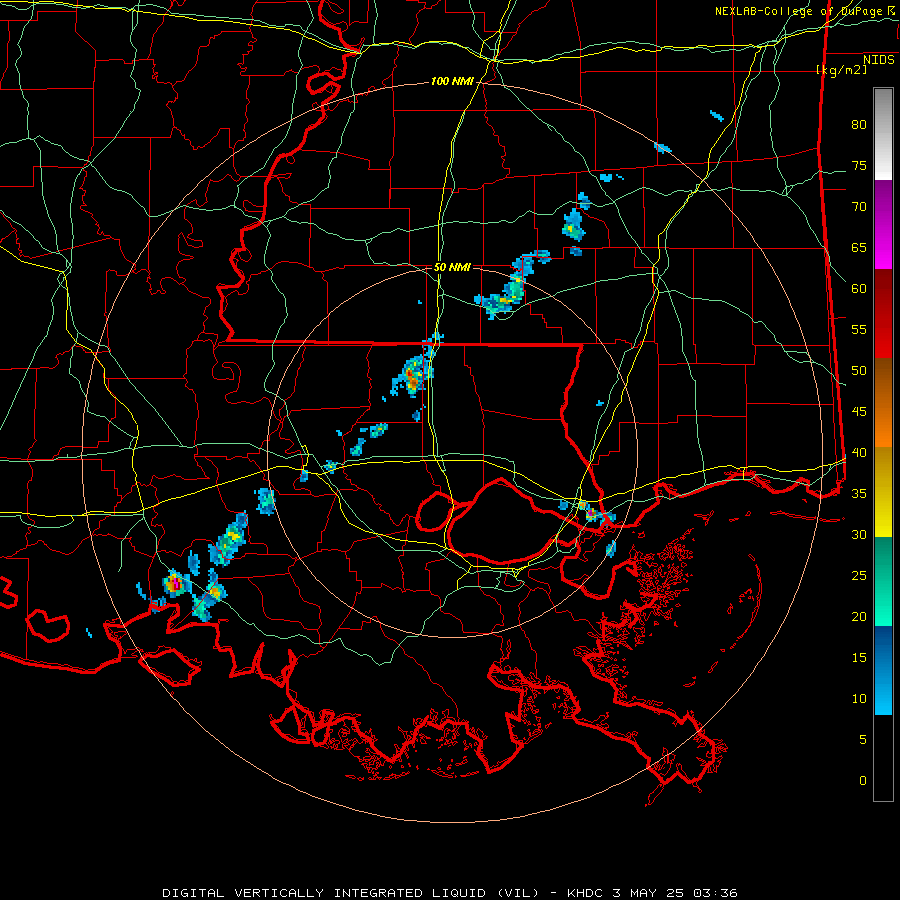Click the scale value 75

click(x=859, y=166)
